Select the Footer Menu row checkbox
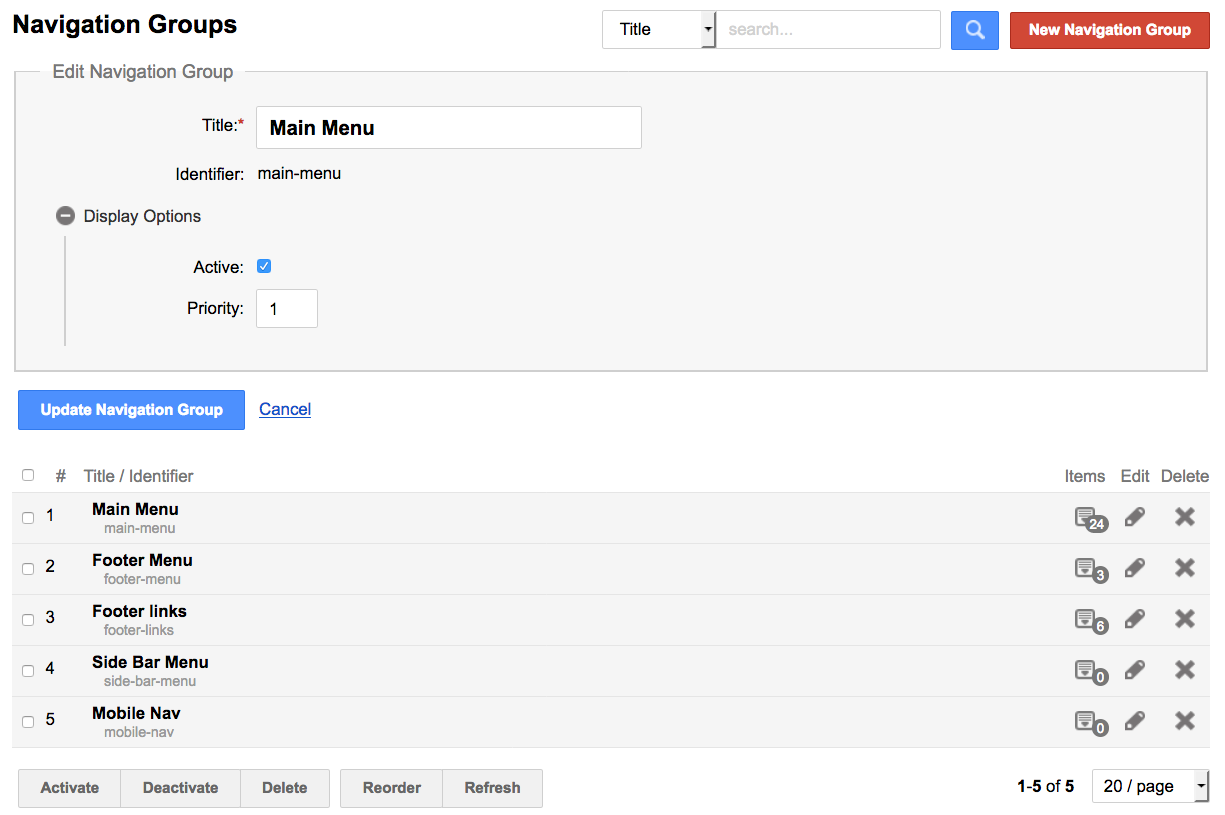The width and height of the screenshot is (1225, 815). (28, 568)
